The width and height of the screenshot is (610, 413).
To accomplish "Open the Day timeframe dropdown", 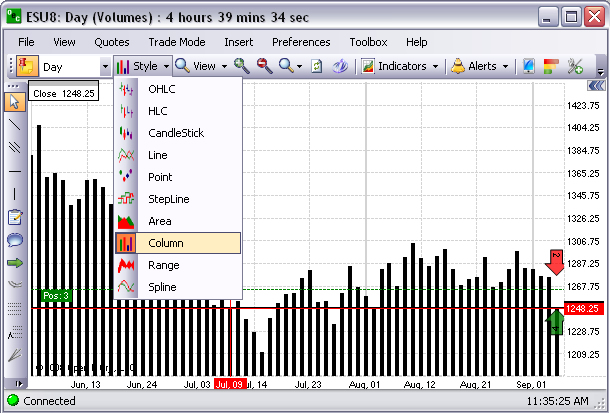I will click(105, 67).
